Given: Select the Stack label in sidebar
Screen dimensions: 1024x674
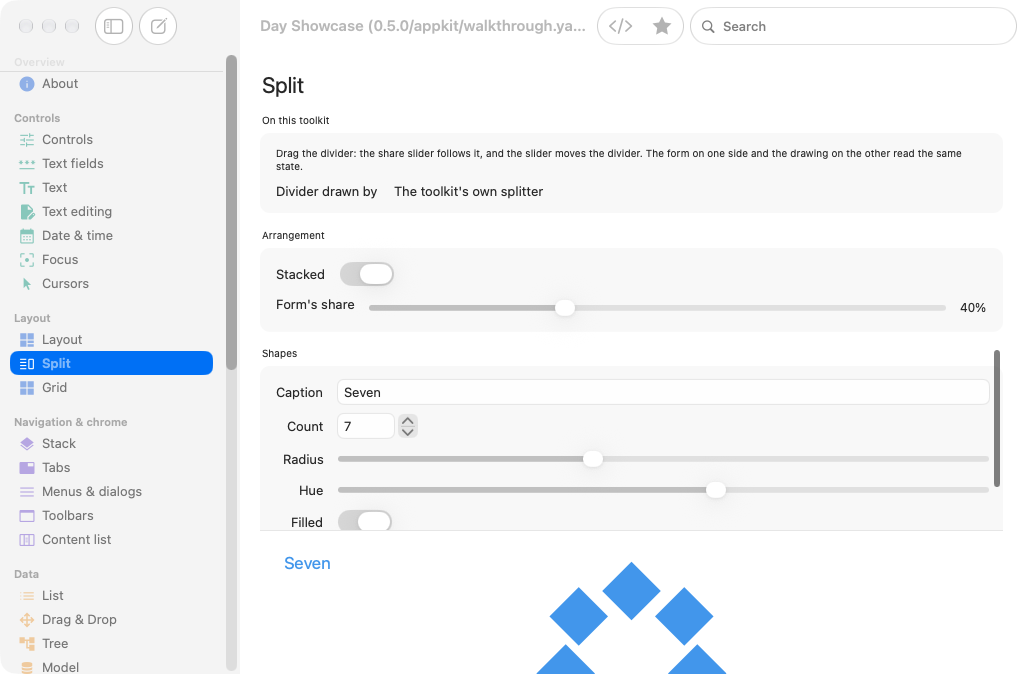Looking at the screenshot, I should 59,443.
